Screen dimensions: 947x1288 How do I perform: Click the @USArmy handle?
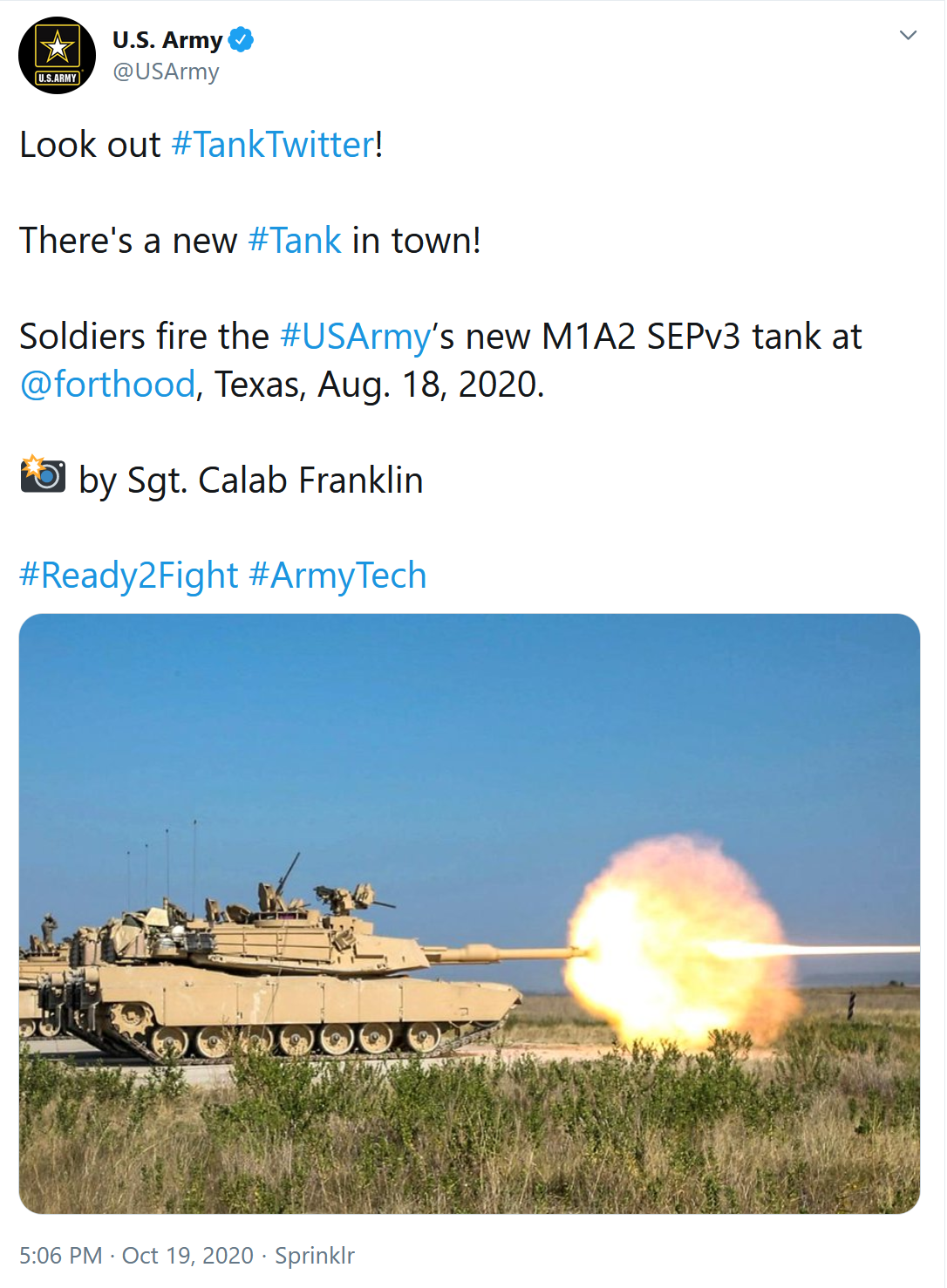[x=166, y=72]
